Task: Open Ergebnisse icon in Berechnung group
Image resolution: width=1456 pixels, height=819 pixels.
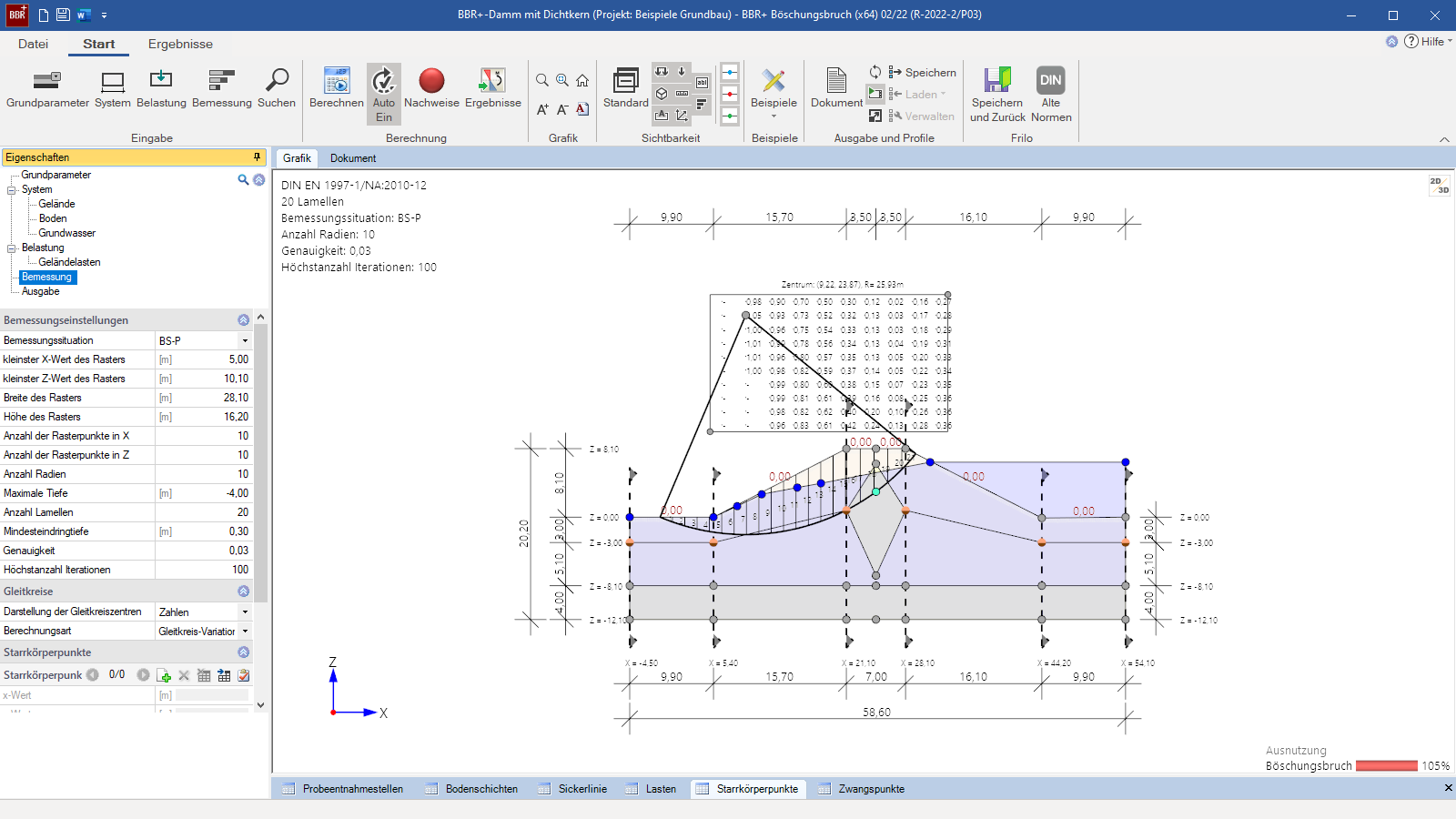Action: 493,89
